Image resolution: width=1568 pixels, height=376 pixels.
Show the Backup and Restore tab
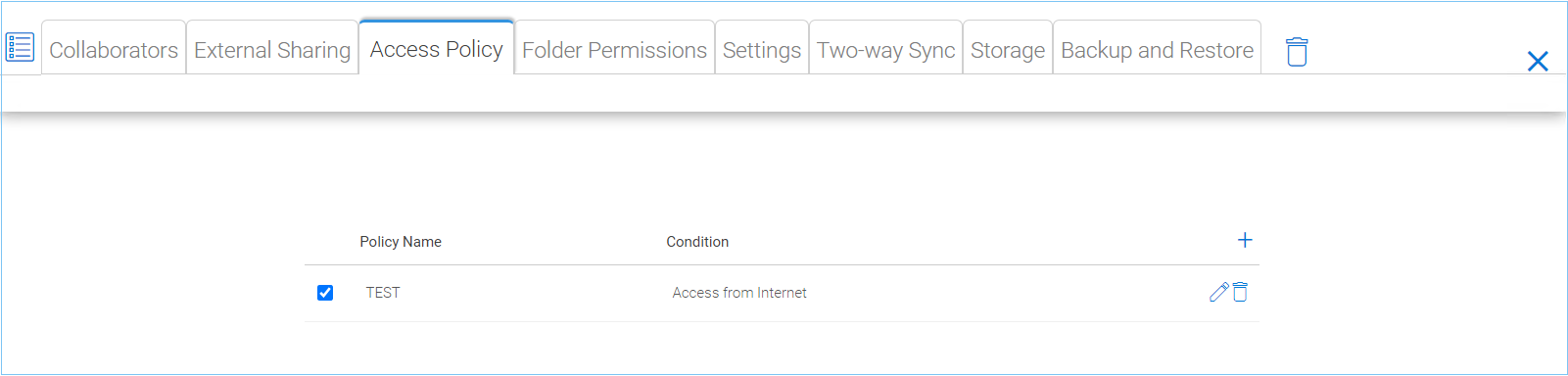pos(1157,48)
